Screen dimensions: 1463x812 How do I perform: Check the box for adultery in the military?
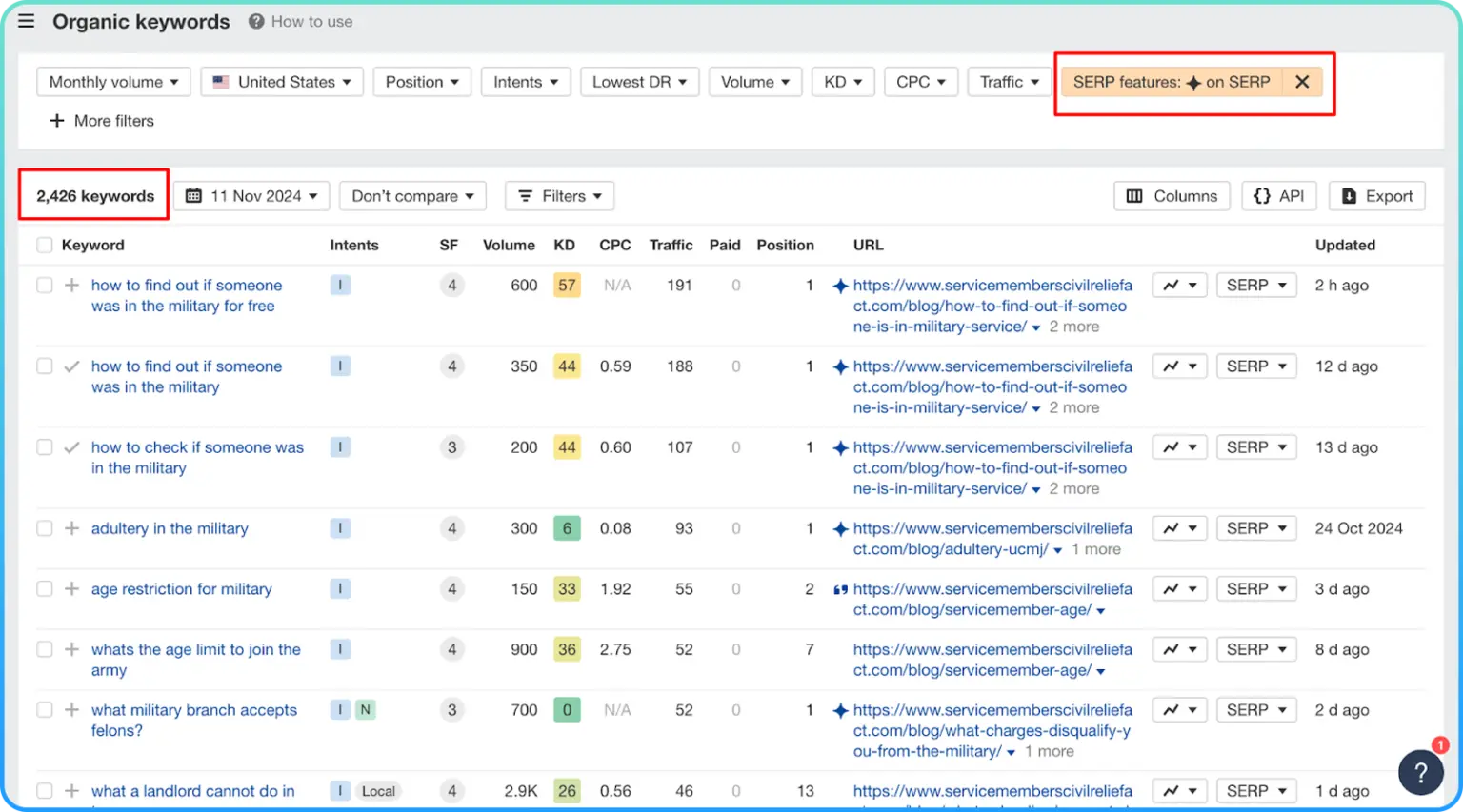(45, 528)
